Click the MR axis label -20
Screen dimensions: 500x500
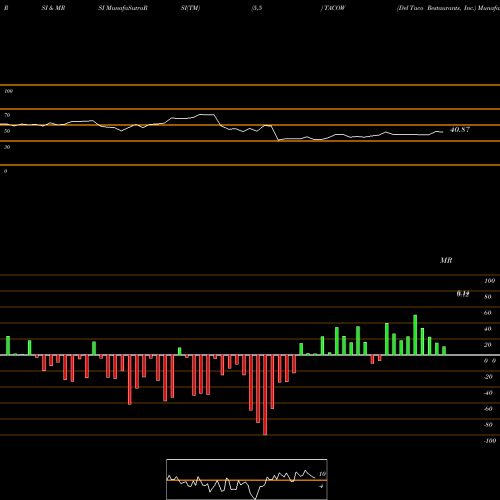coord(488,377)
